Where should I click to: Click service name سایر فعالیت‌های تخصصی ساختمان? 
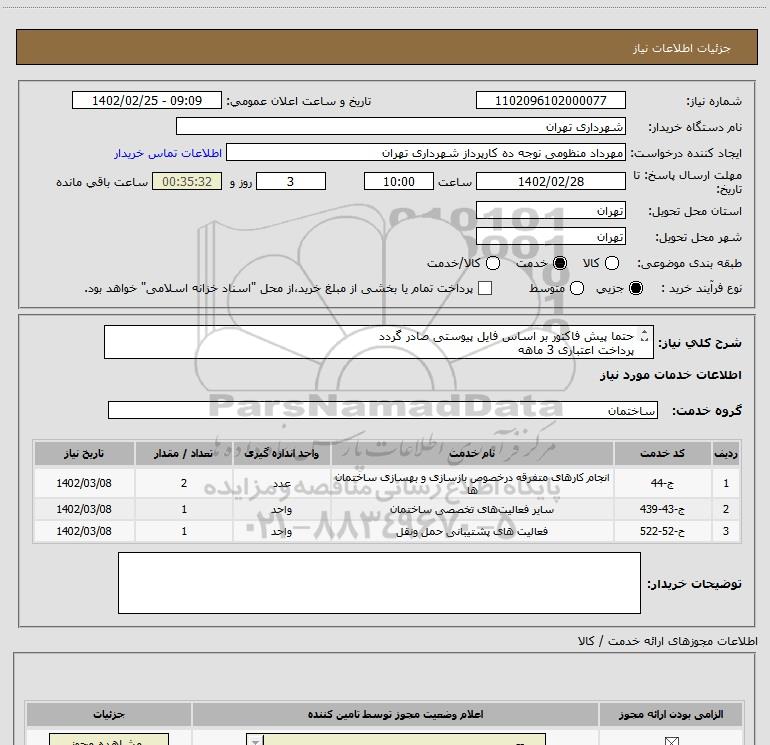pyautogui.click(x=472, y=509)
